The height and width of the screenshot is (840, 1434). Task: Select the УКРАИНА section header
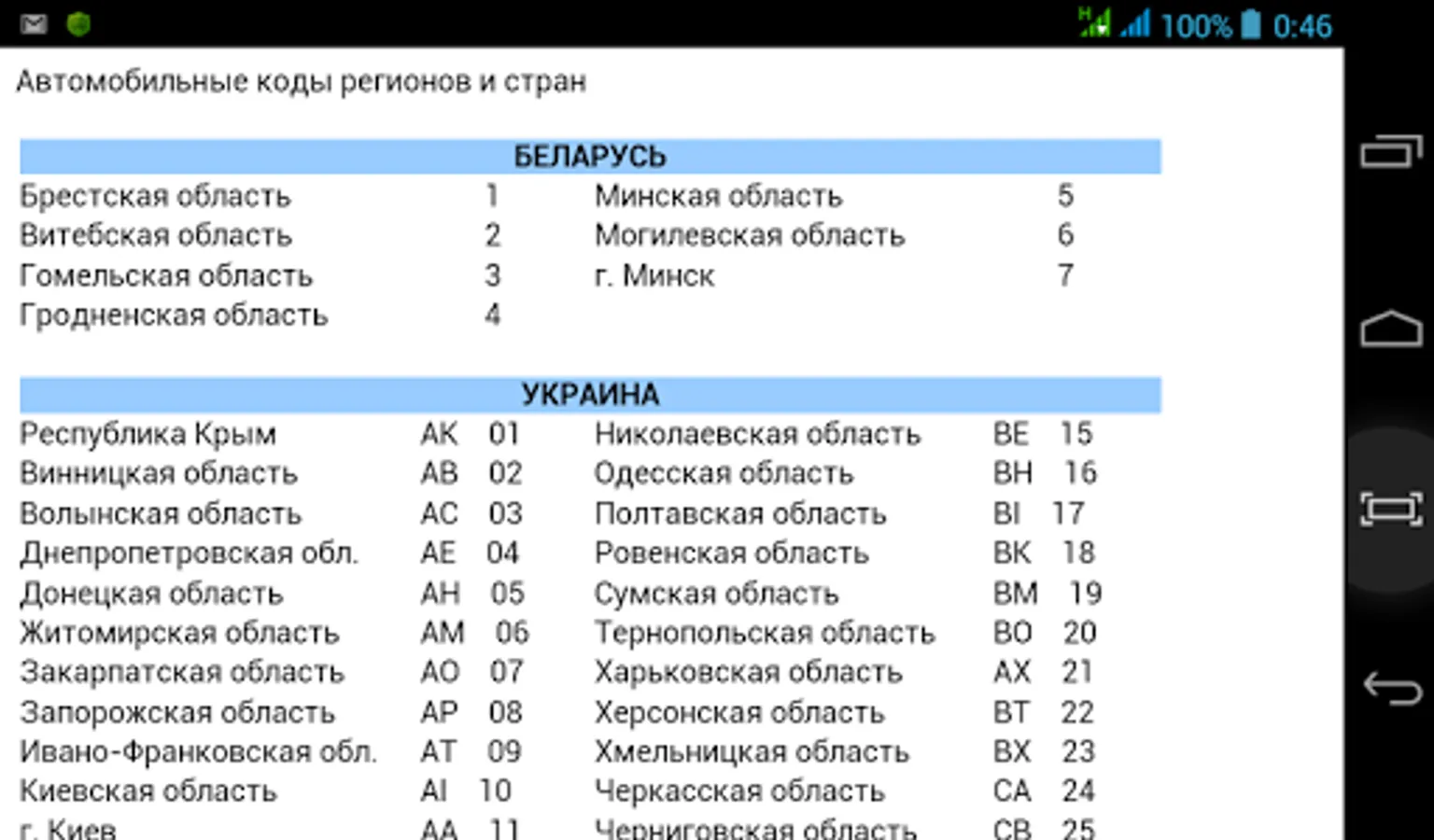pyautogui.click(x=590, y=394)
